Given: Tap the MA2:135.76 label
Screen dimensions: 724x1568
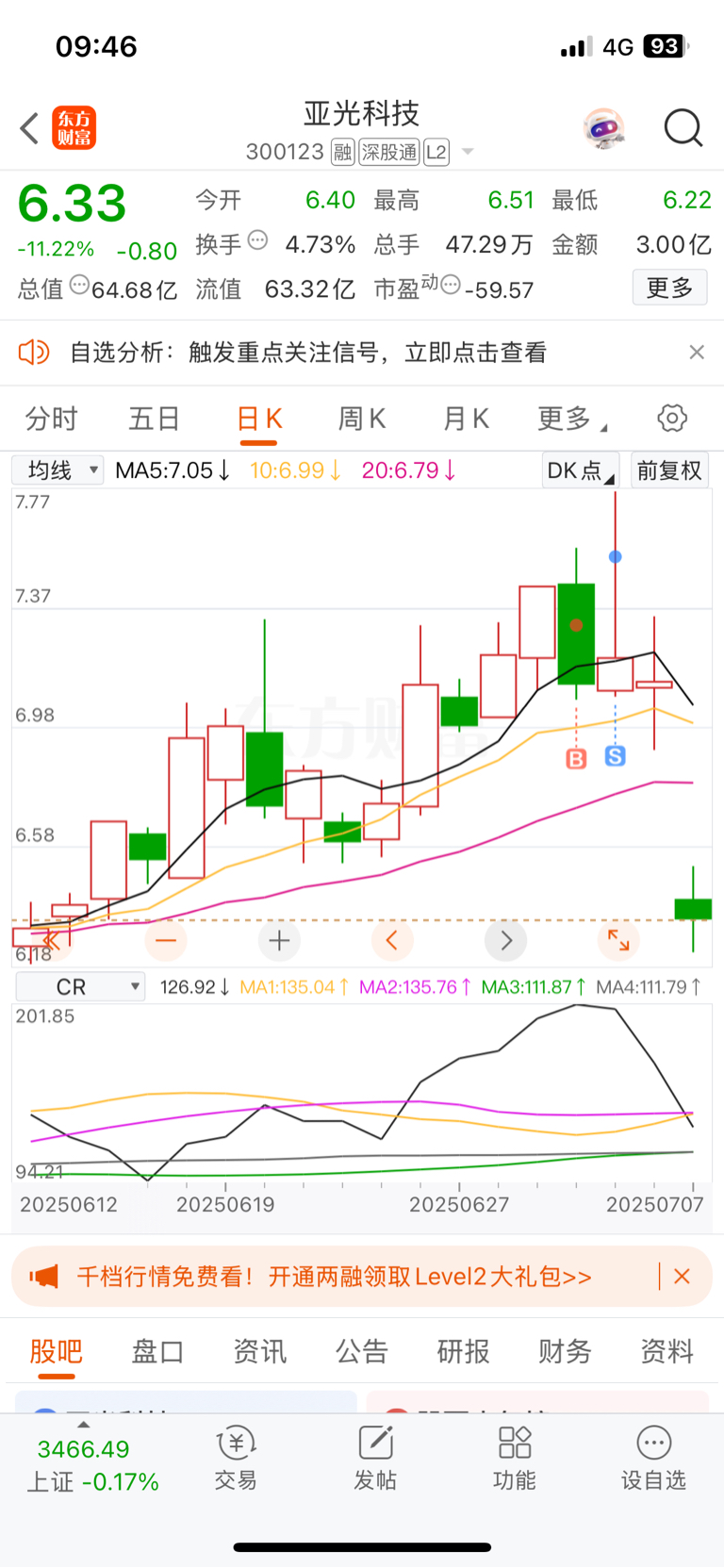Looking at the screenshot, I should [x=415, y=987].
